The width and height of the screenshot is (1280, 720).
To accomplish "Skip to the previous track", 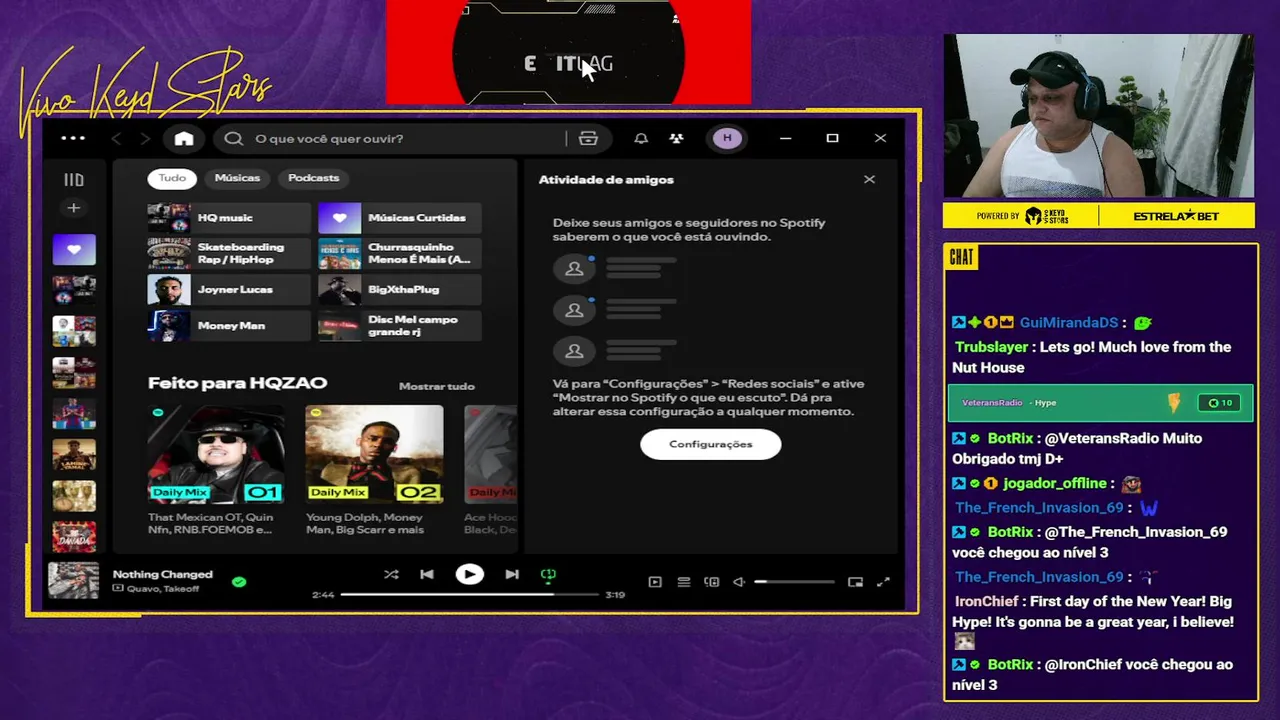I will 427,574.
